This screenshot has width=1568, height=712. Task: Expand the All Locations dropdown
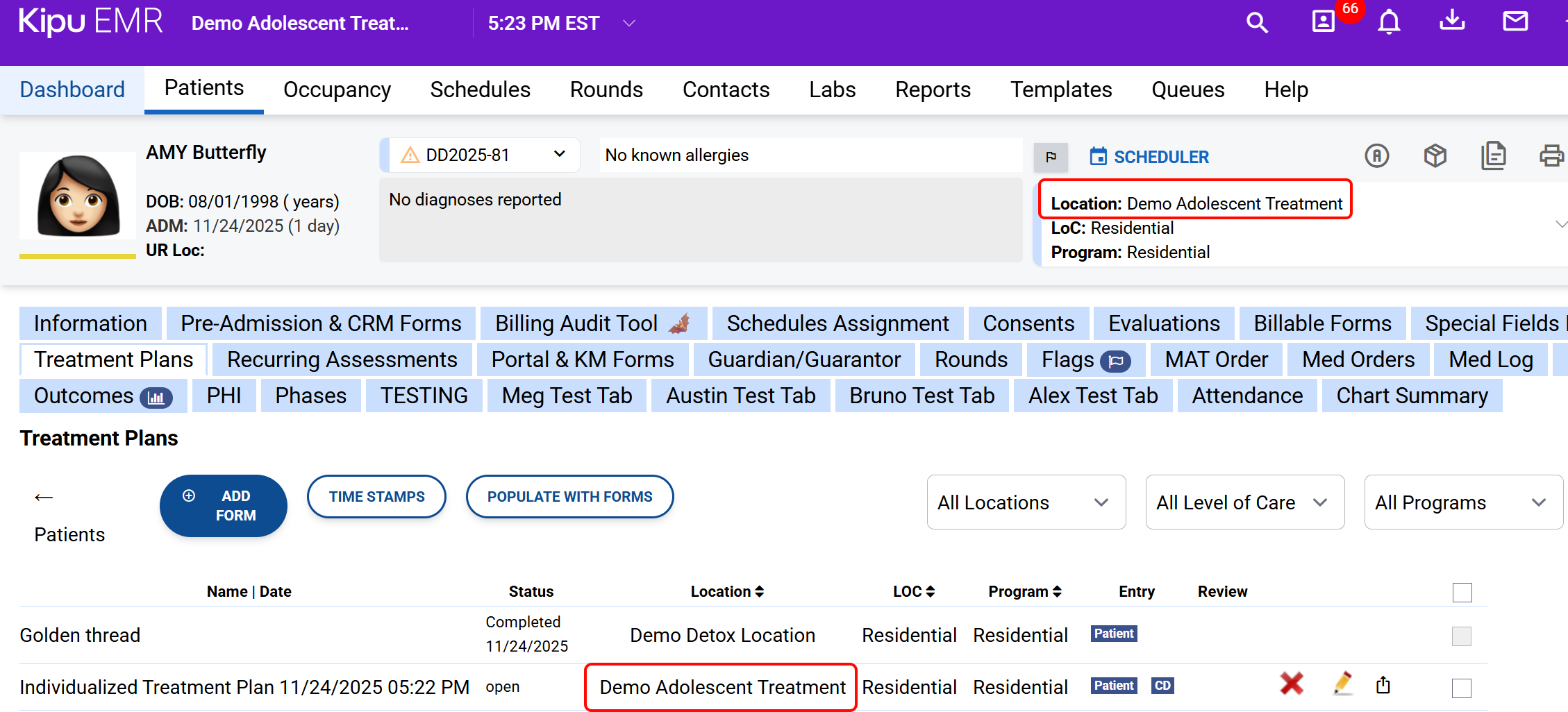tap(1026, 502)
